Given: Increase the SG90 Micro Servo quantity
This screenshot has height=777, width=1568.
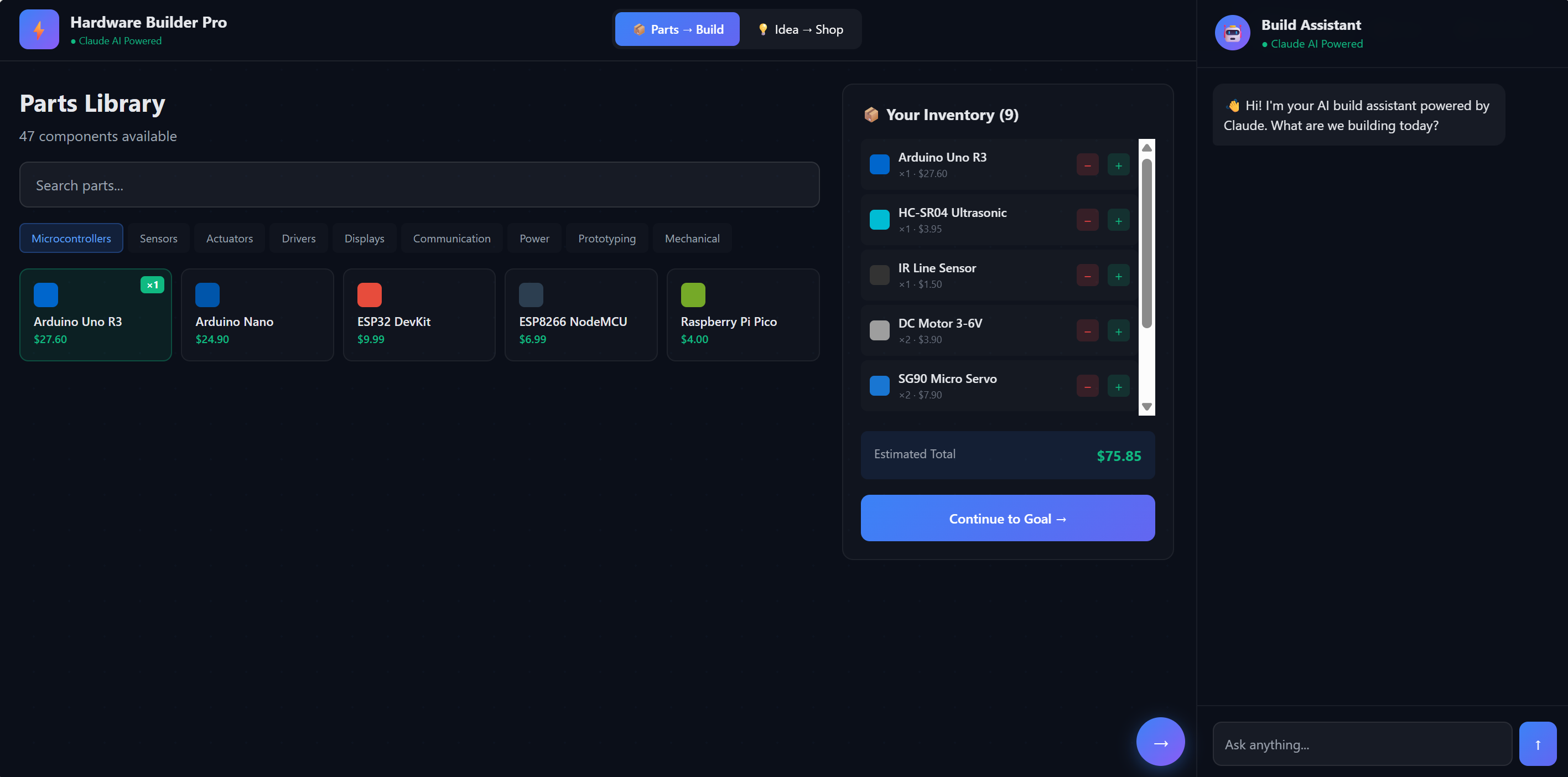Looking at the screenshot, I should [1118, 387].
